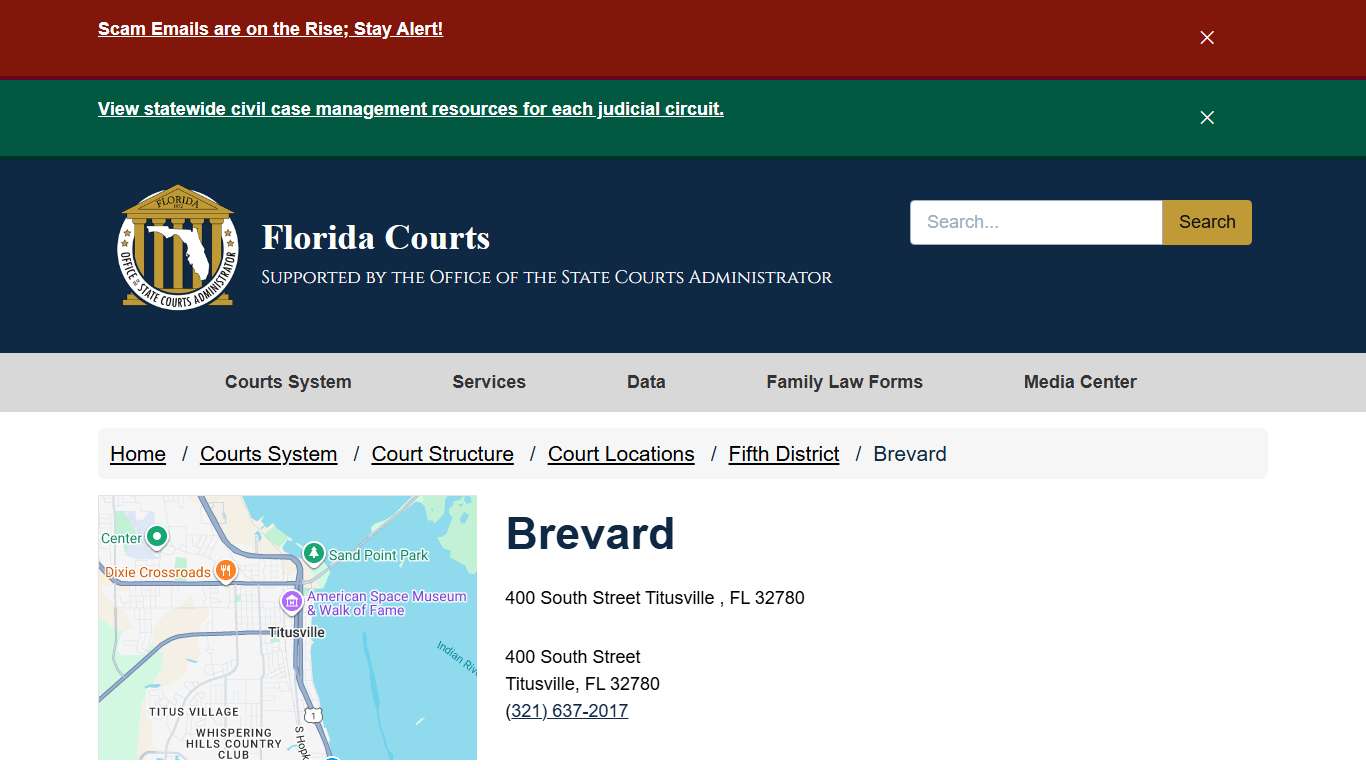The image size is (1366, 768).
Task: Click the Florida Courts seal logo
Action: (177, 247)
